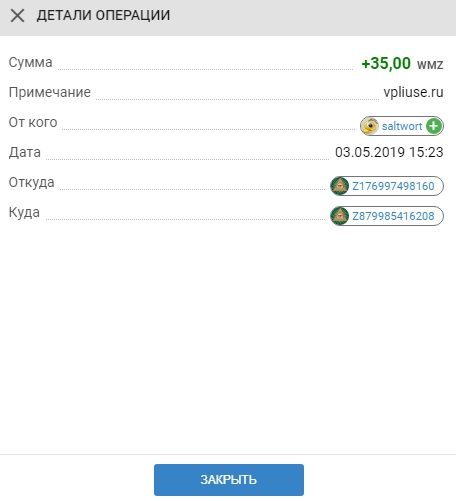
Task: Add saltwort to contacts via green plus
Action: 434,126
